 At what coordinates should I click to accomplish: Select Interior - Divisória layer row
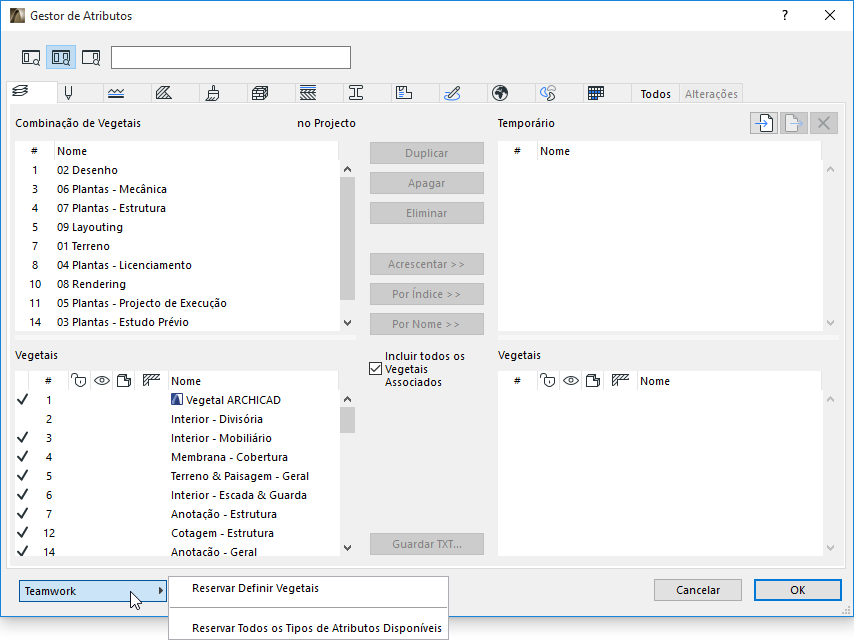pyautogui.click(x=177, y=419)
